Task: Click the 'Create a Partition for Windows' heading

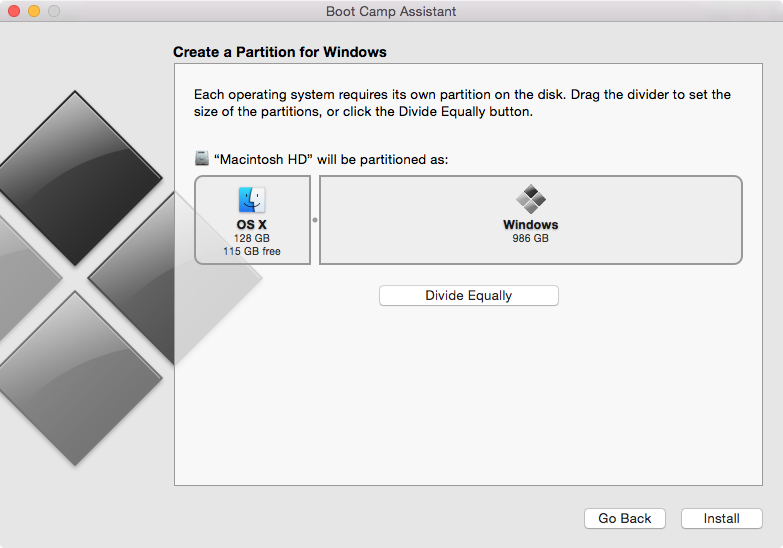Action: 280,52
